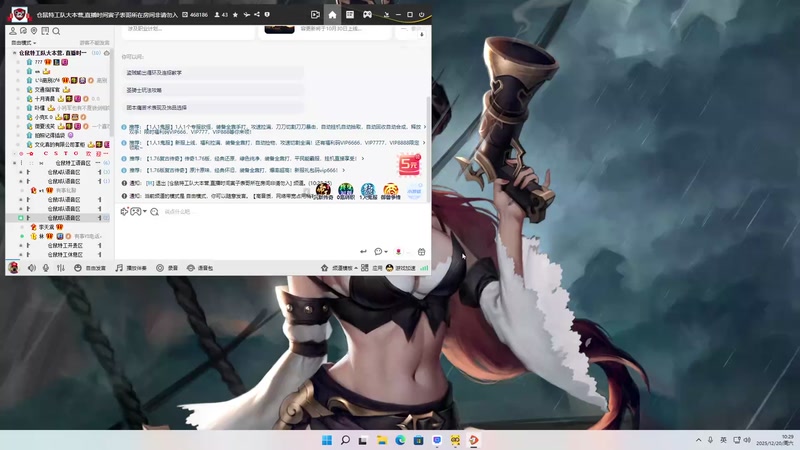
Task: Open the 频道模板 channel template dropdown
Action: point(339,268)
